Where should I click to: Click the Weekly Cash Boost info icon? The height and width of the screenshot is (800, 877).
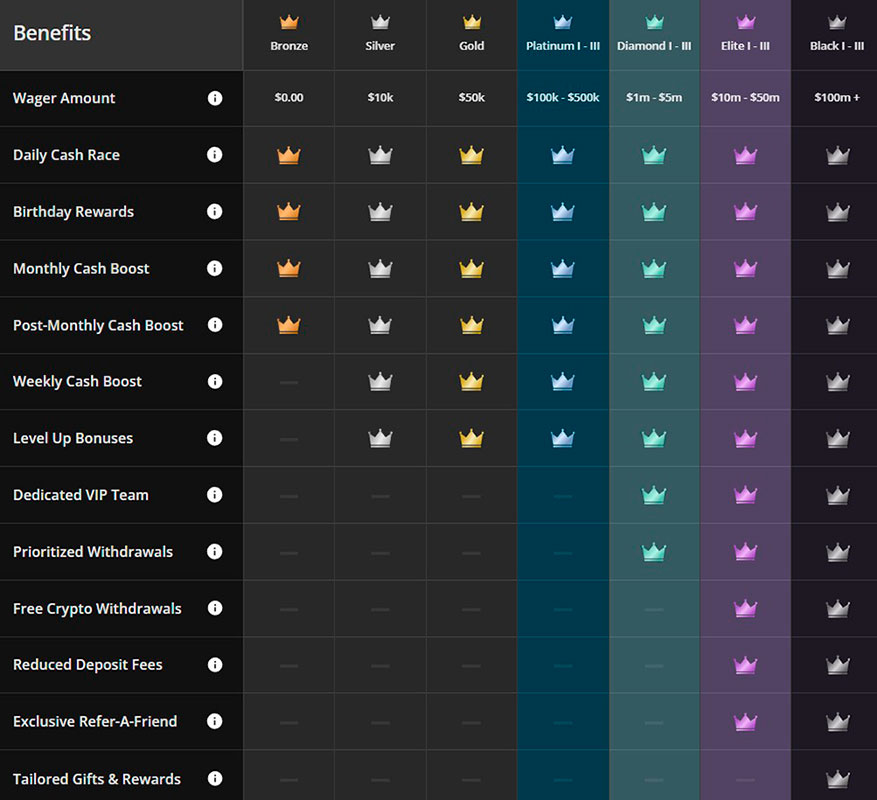coord(214,381)
